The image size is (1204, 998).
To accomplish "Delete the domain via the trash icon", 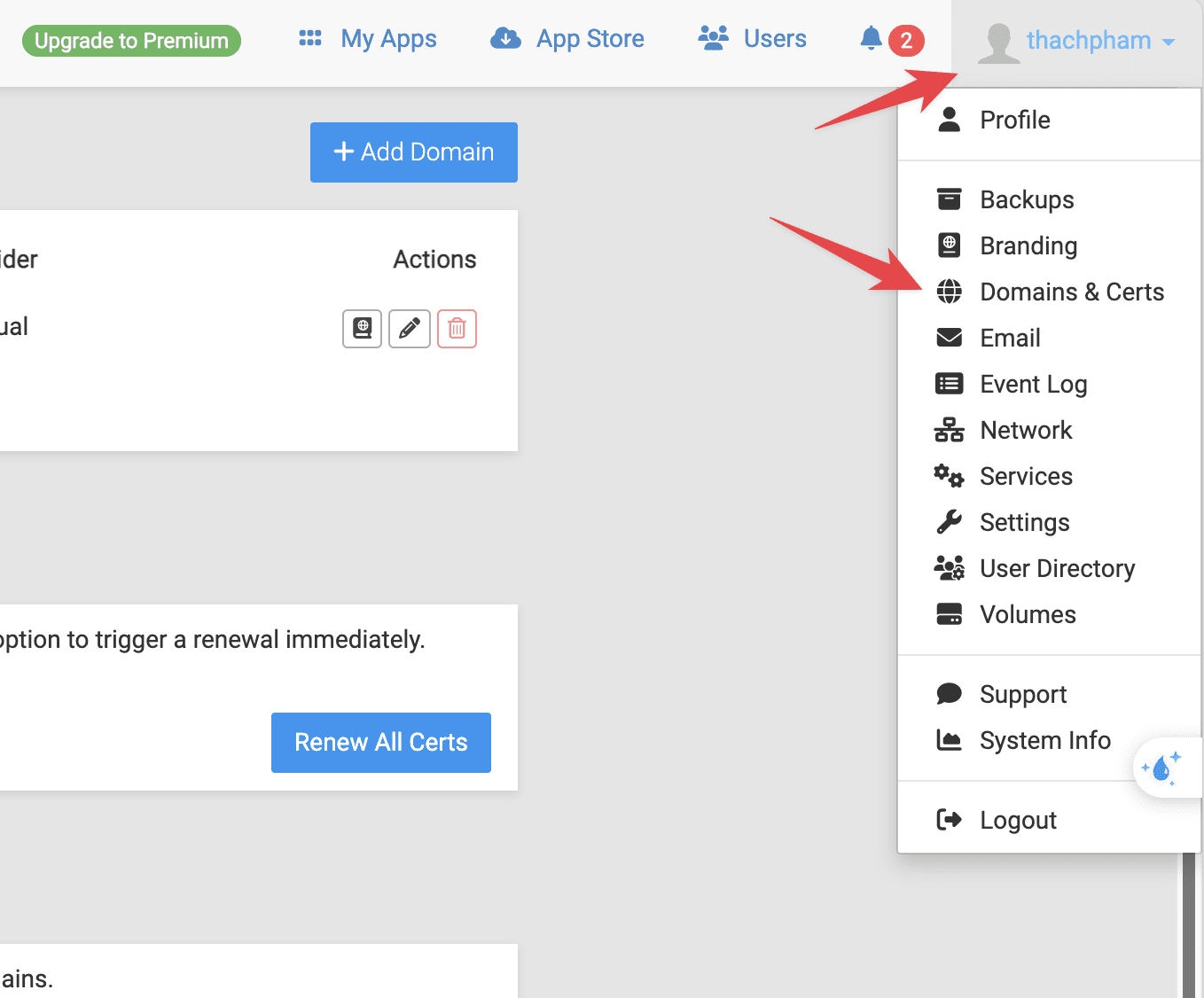I will tap(457, 328).
